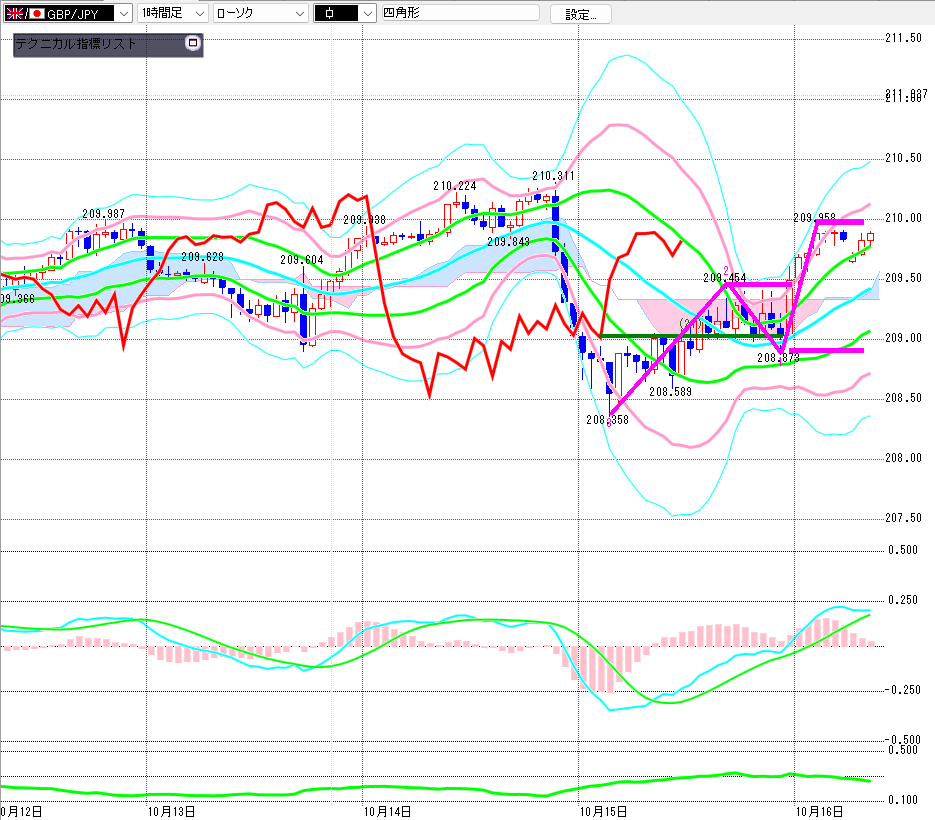Click the 209.604 price label
Image resolution: width=935 pixels, height=820 pixels.
pos(302,260)
